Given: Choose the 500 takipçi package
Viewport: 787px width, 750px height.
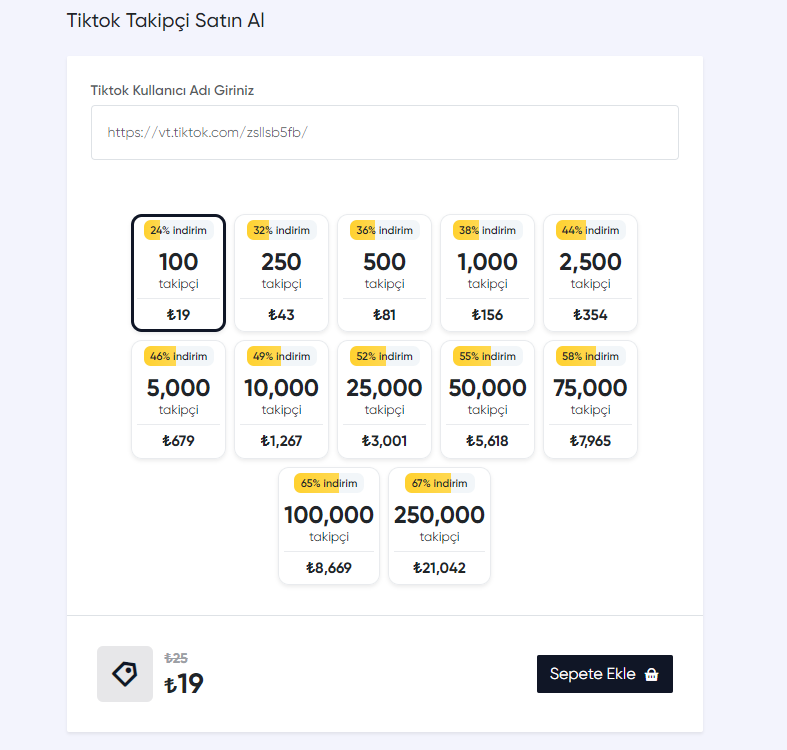Looking at the screenshot, I should pyautogui.click(x=384, y=273).
